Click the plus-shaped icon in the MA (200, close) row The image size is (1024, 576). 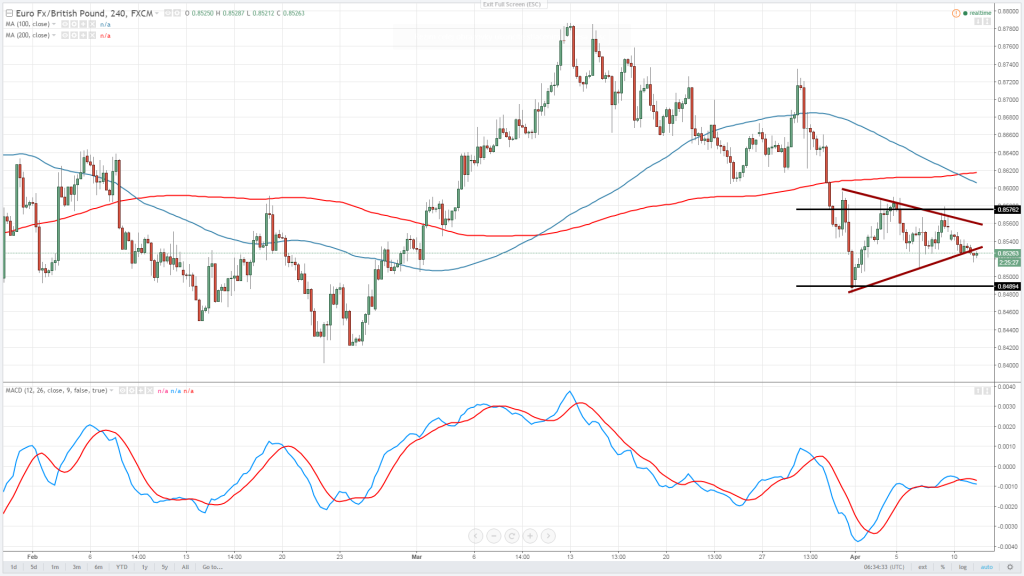[83, 35]
